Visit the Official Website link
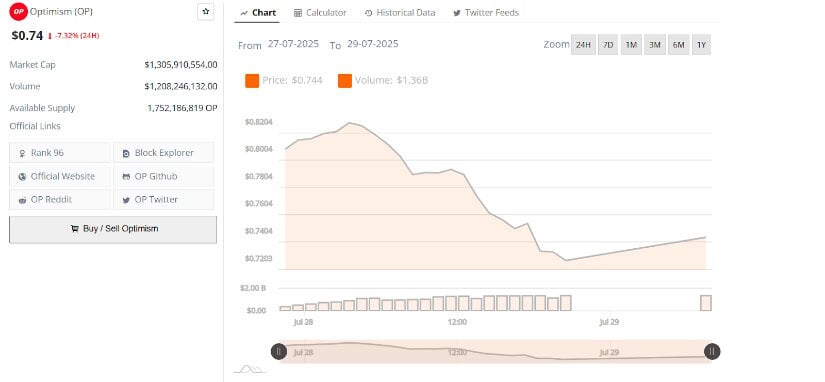This screenshot has height=382, width=825. point(60,176)
